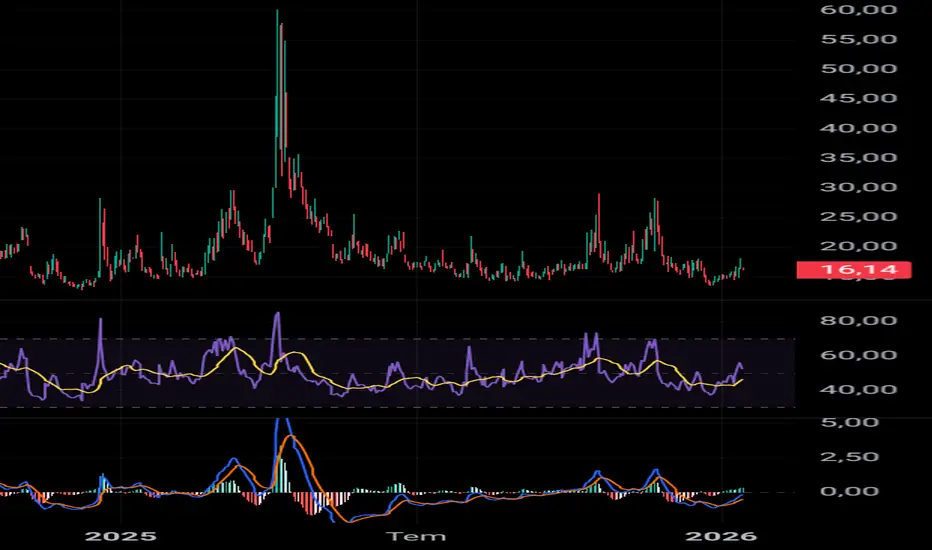932x550 pixels.
Task: Select the yellow moving average line in RSI pane
Action: point(235,349)
